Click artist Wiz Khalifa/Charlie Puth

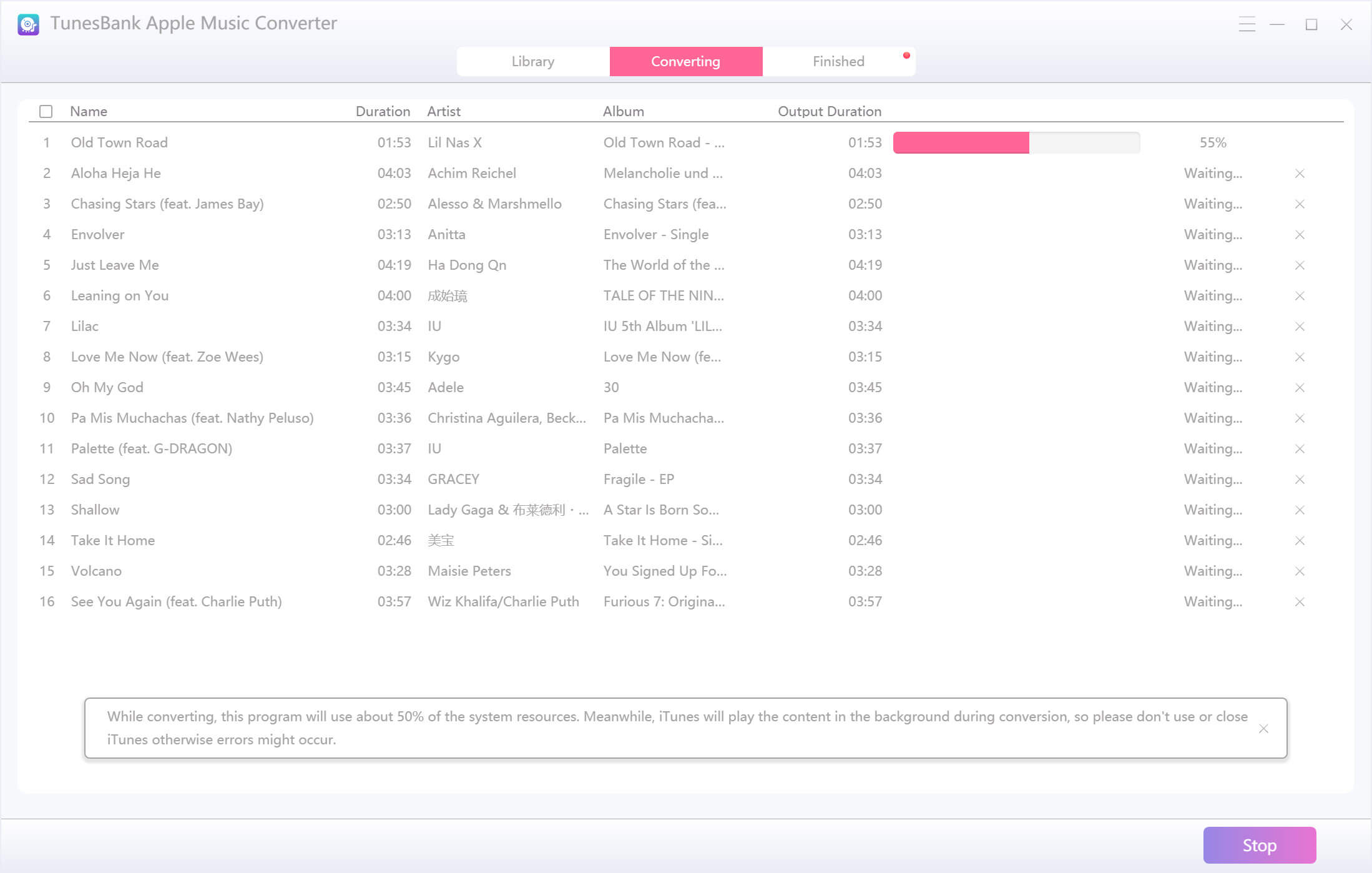click(504, 601)
